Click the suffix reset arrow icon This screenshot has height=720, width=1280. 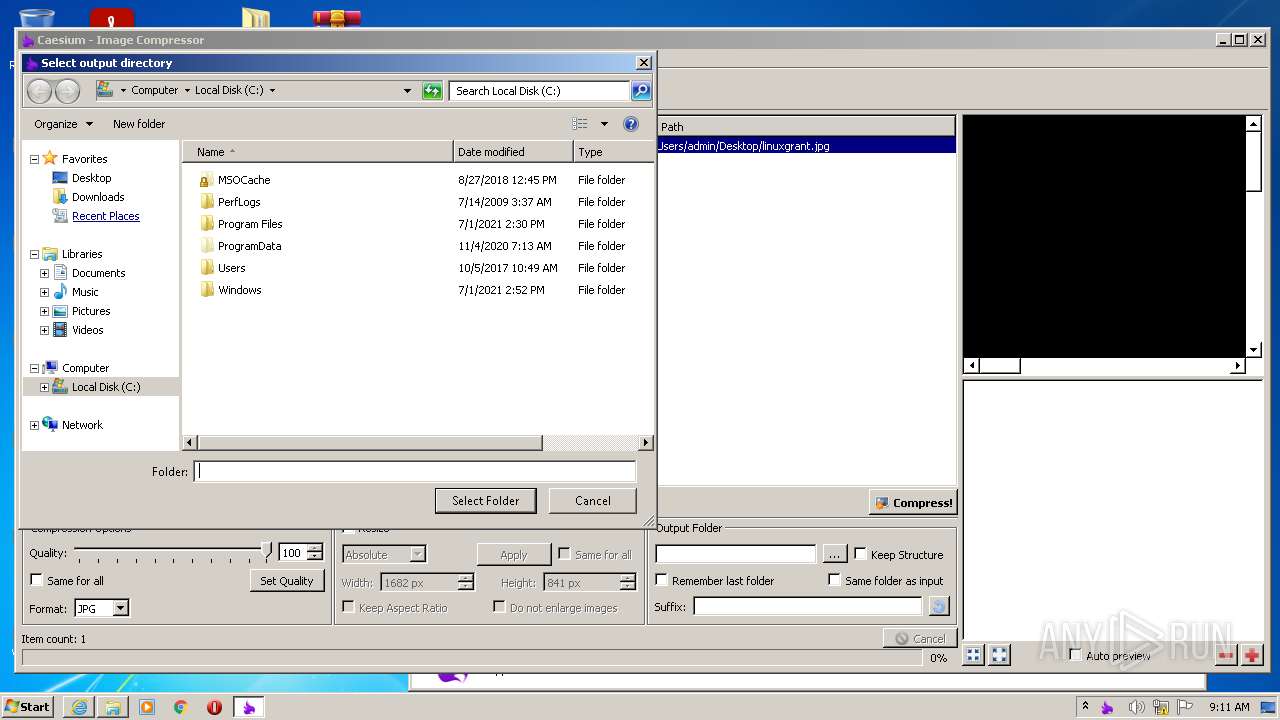[938, 606]
